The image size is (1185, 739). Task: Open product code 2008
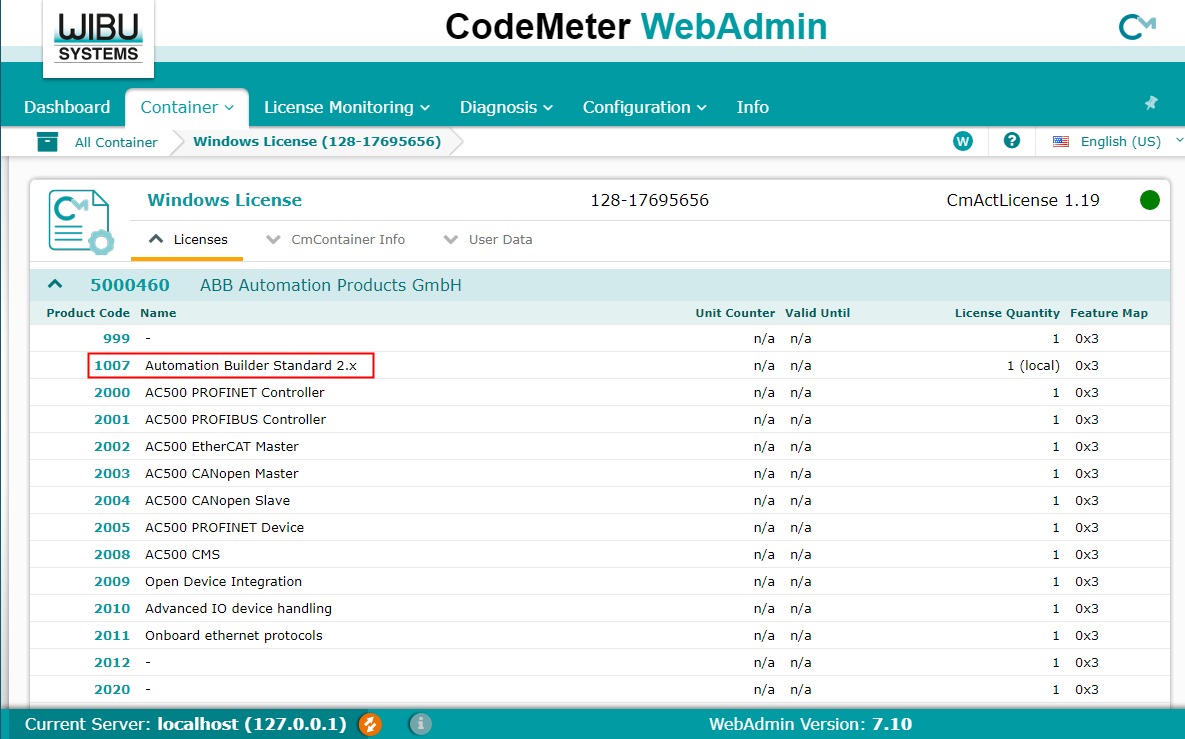[112, 555]
